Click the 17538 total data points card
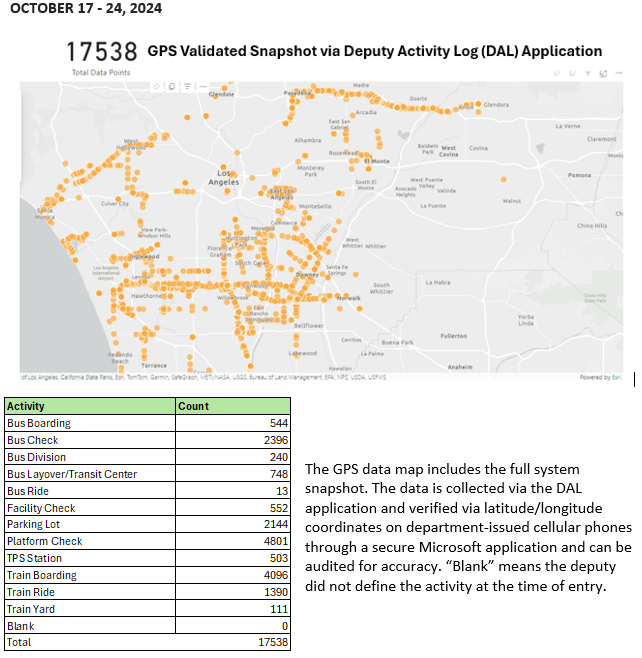This screenshot has height=658, width=642. (x=101, y=54)
